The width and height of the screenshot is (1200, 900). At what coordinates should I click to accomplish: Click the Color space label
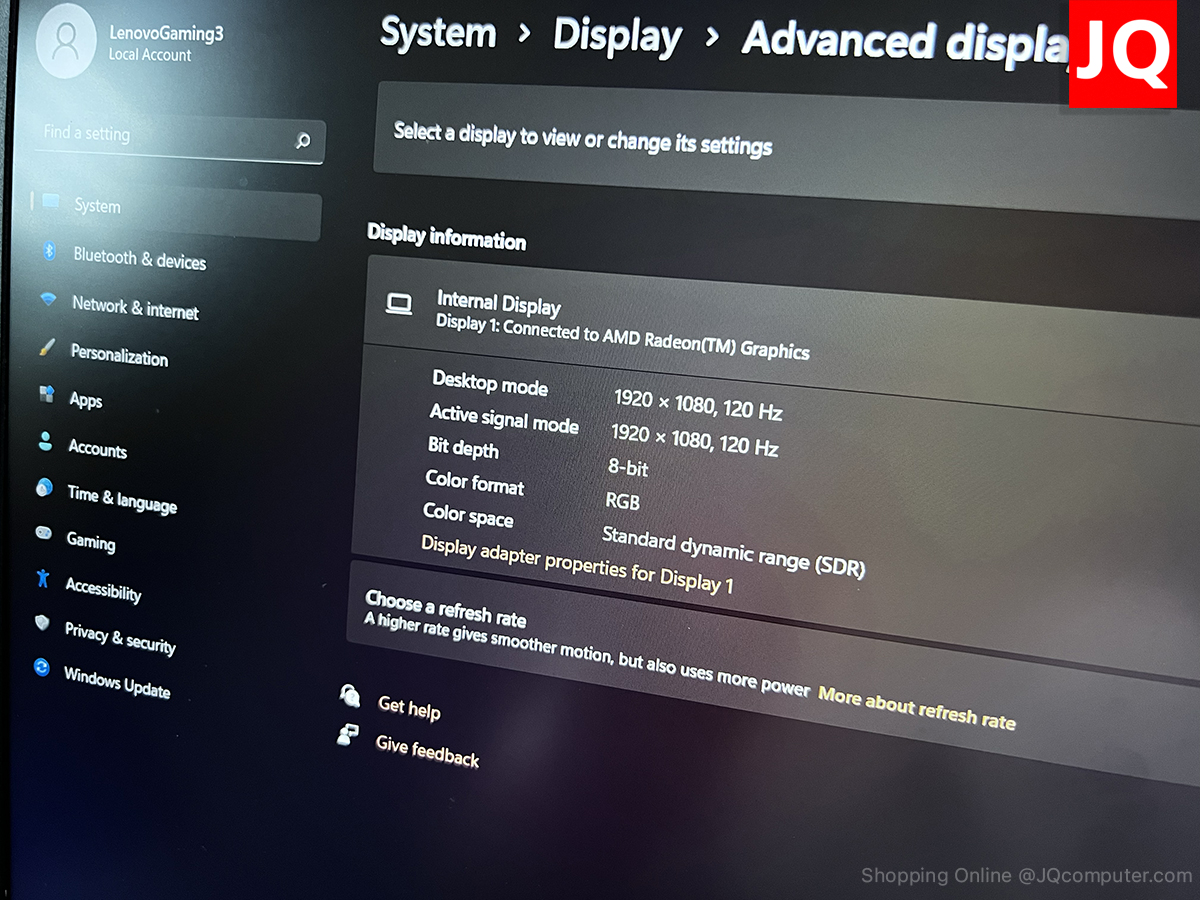pyautogui.click(x=468, y=514)
